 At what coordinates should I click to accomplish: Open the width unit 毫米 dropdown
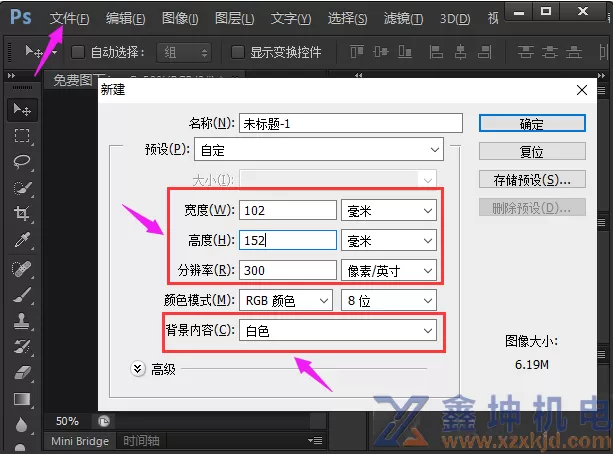389,210
